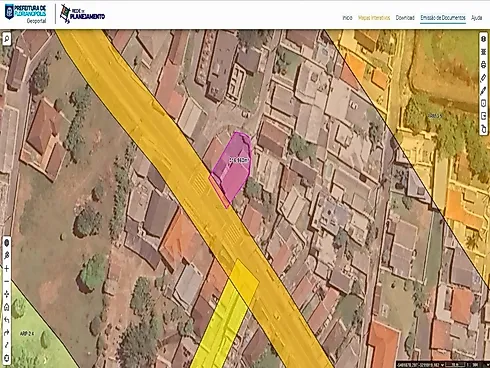Click the coordinates readout in the status bar

point(418,365)
